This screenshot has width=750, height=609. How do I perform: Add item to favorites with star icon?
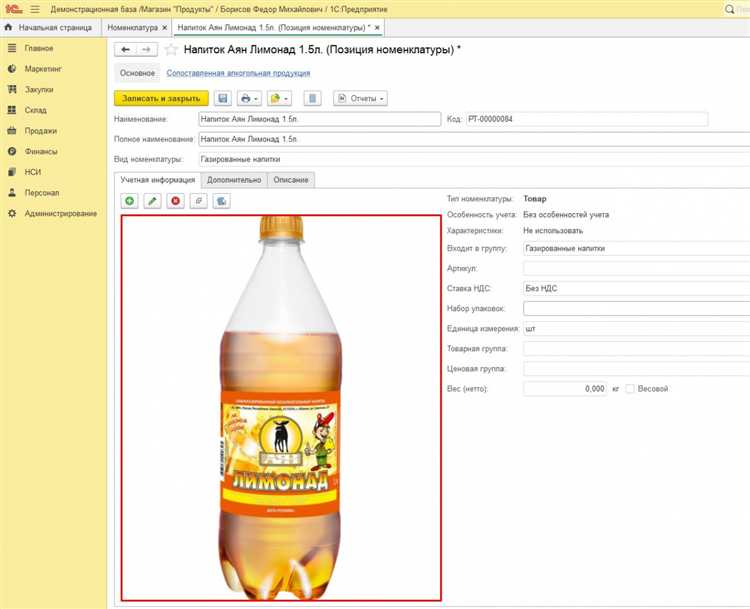[x=171, y=50]
